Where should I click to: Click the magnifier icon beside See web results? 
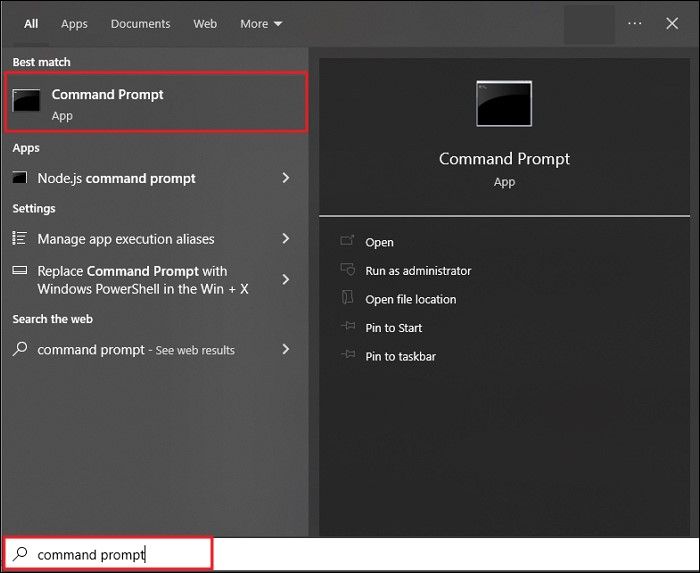click(20, 349)
